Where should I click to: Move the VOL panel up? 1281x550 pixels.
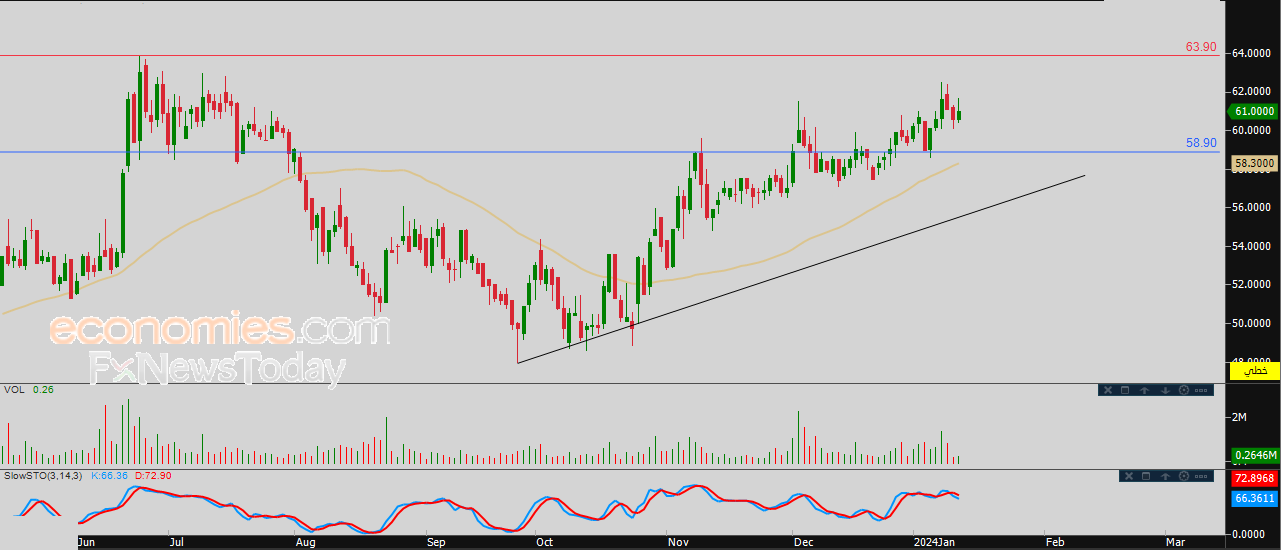point(1144,390)
